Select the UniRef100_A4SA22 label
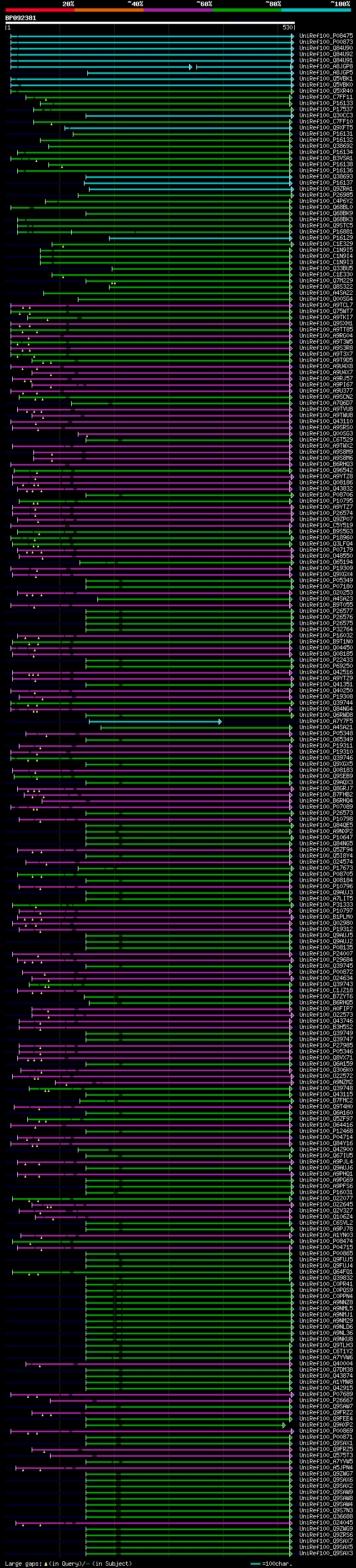The image size is (356, 1568). pos(326,293)
